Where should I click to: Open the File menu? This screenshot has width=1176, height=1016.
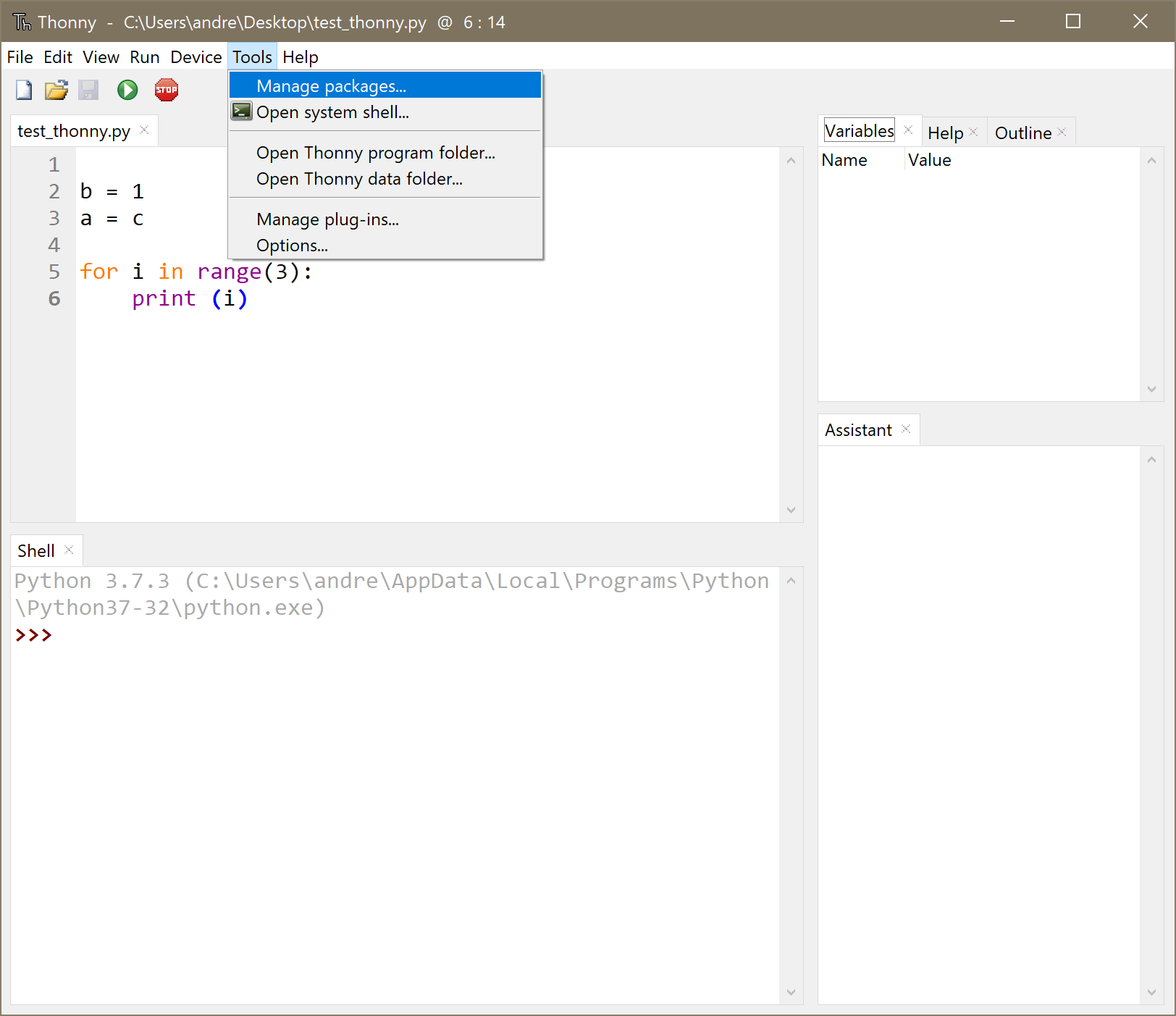tap(20, 56)
